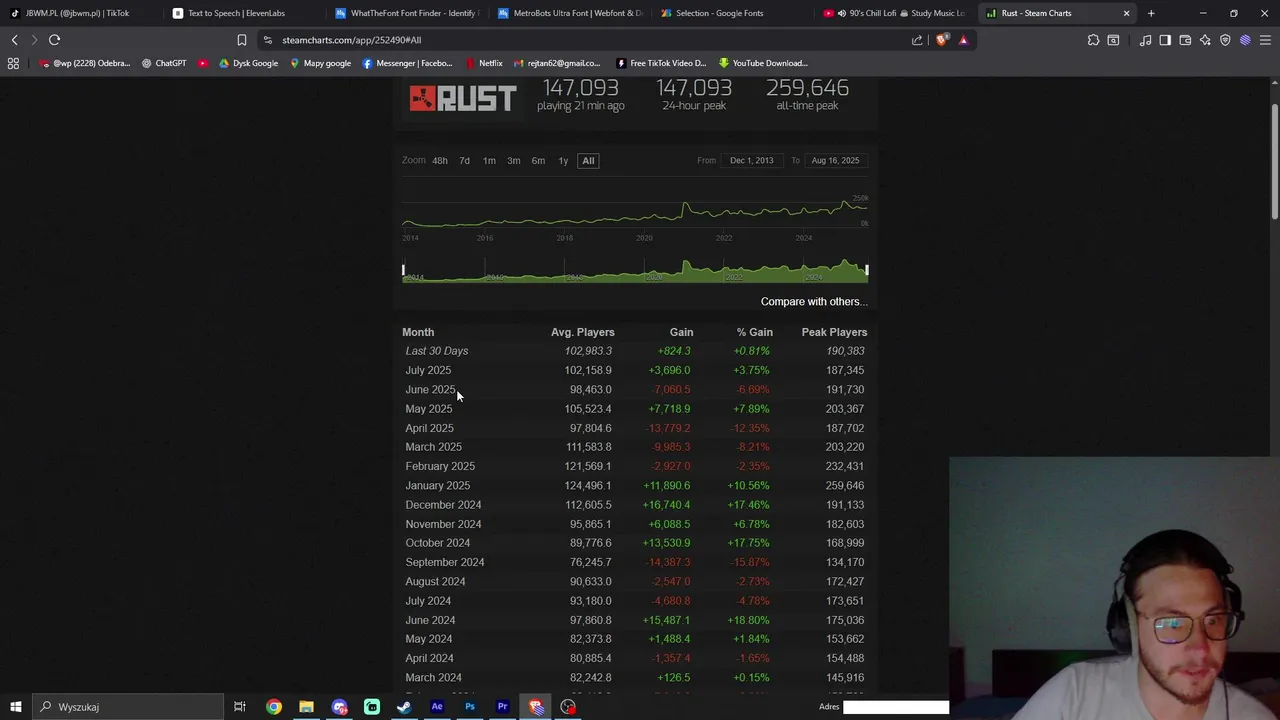Switch to the MetroBots Ultra Font tab
Screen dimensions: 1280x720
point(568,13)
